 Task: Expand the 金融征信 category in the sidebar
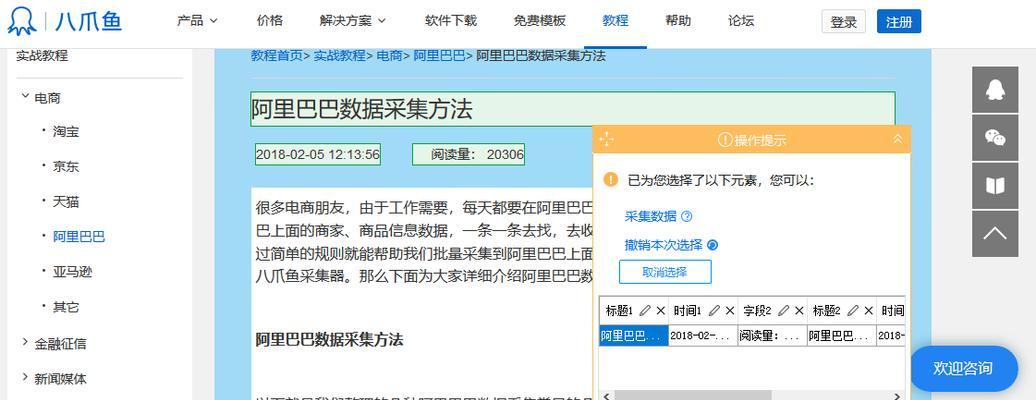[25, 342]
